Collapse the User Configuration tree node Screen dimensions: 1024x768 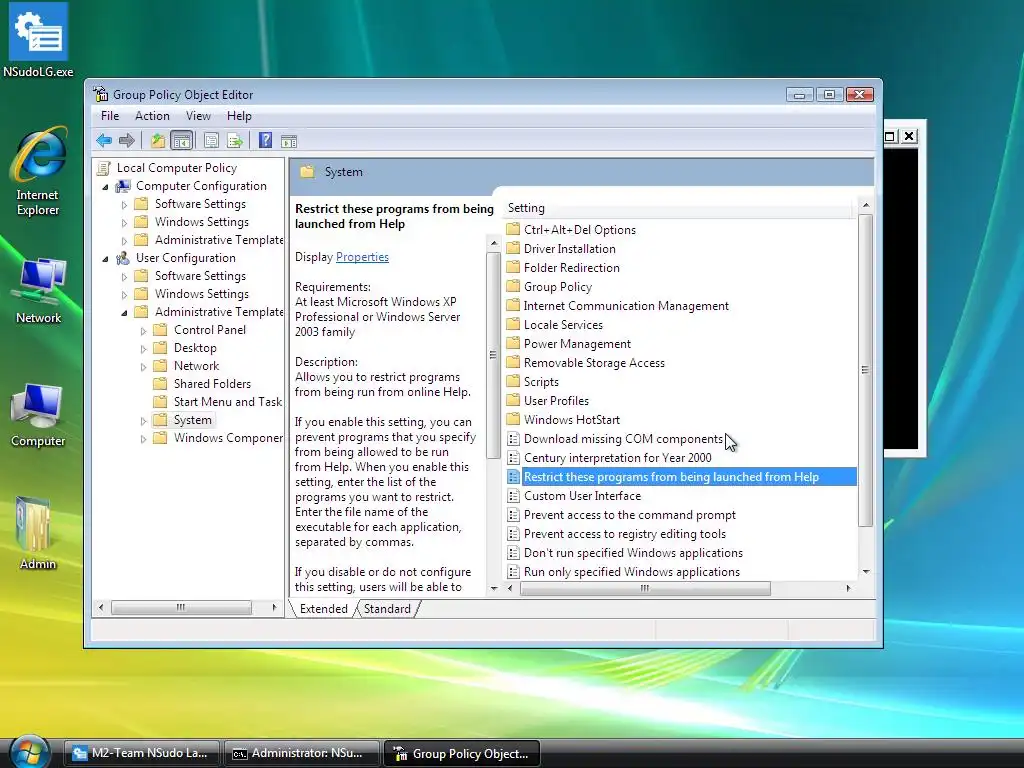105,259
